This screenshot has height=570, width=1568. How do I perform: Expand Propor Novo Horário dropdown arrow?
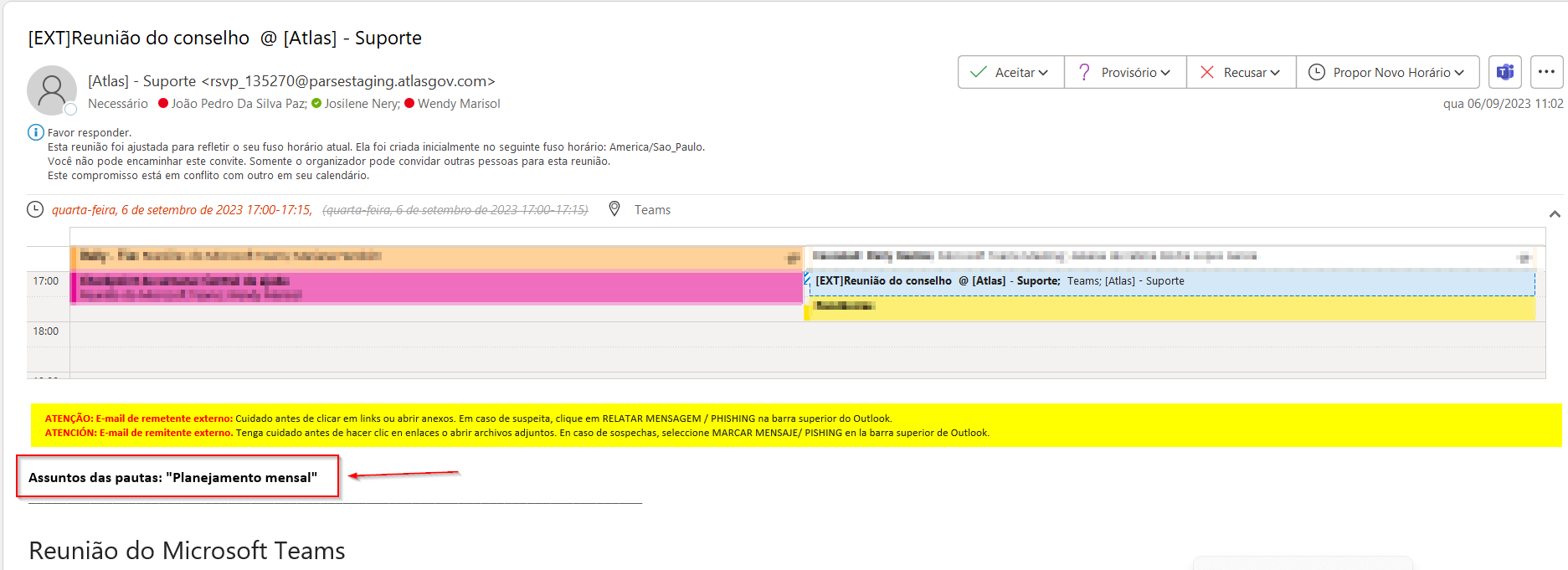pyautogui.click(x=1459, y=73)
